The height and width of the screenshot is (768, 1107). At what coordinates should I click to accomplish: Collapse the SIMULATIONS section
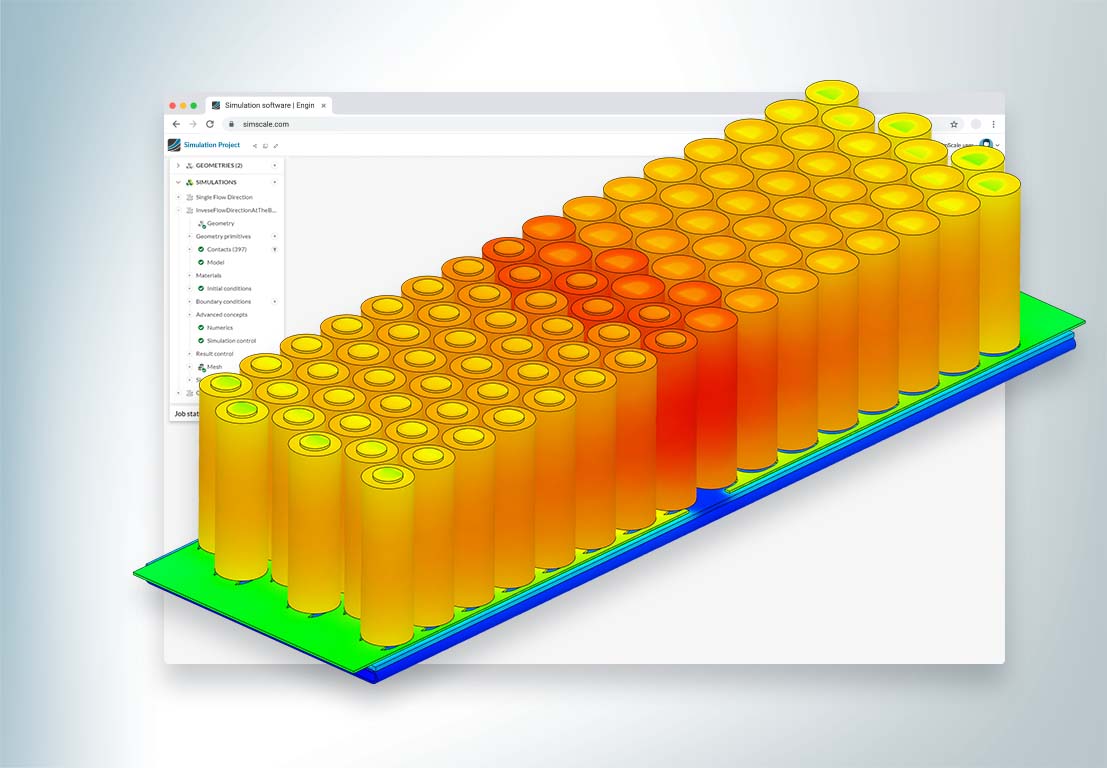tap(178, 182)
